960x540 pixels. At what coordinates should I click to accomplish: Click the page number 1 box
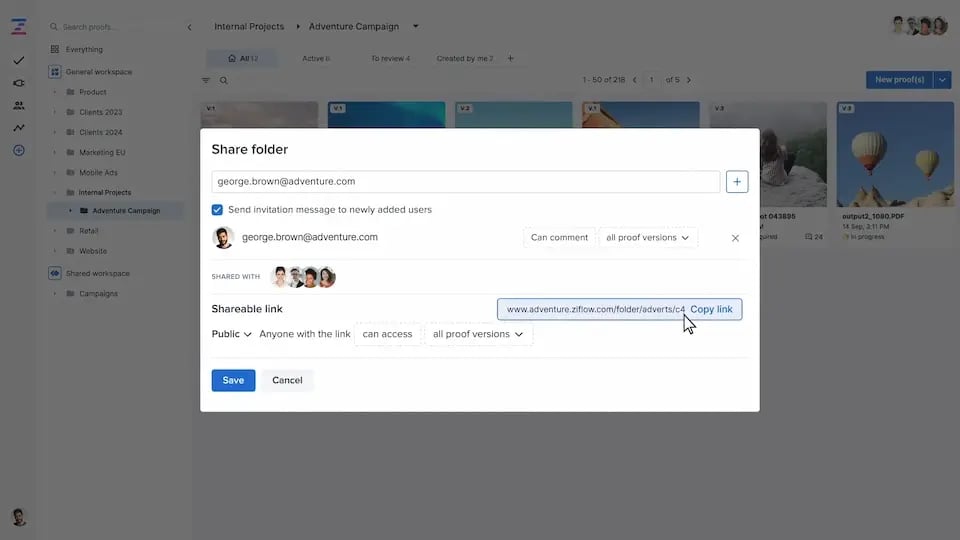coord(651,80)
